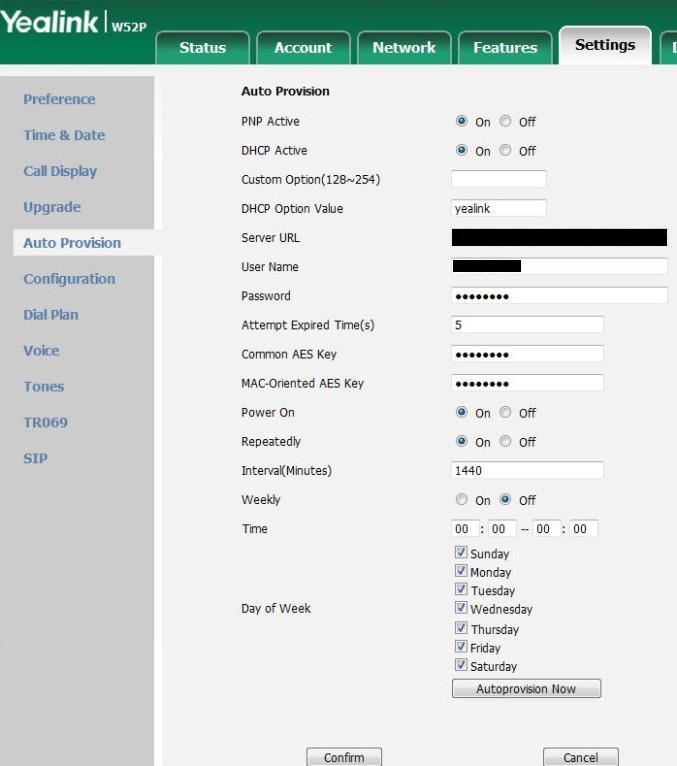
Task: Set Repeatedly to Off
Action: coord(506,442)
